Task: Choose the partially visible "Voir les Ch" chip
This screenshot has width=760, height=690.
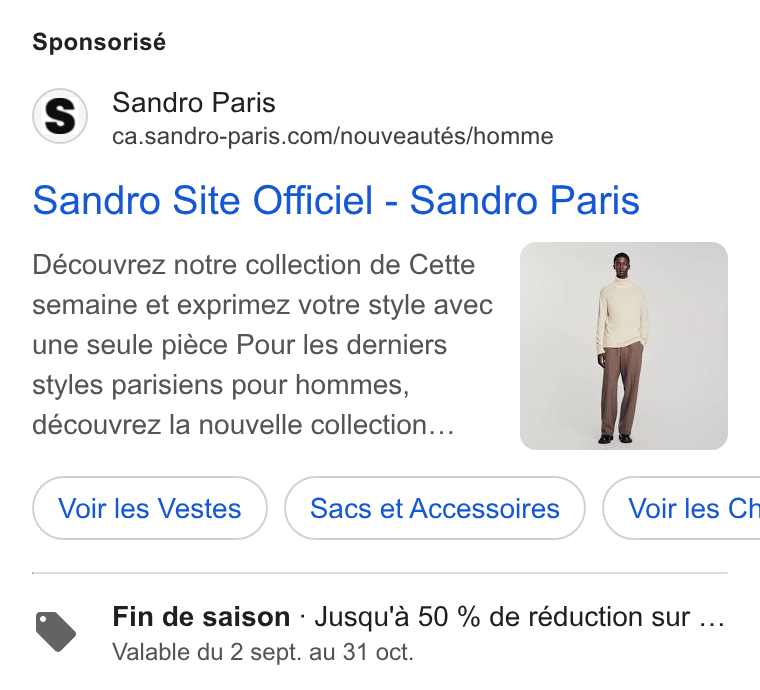Action: tap(681, 508)
